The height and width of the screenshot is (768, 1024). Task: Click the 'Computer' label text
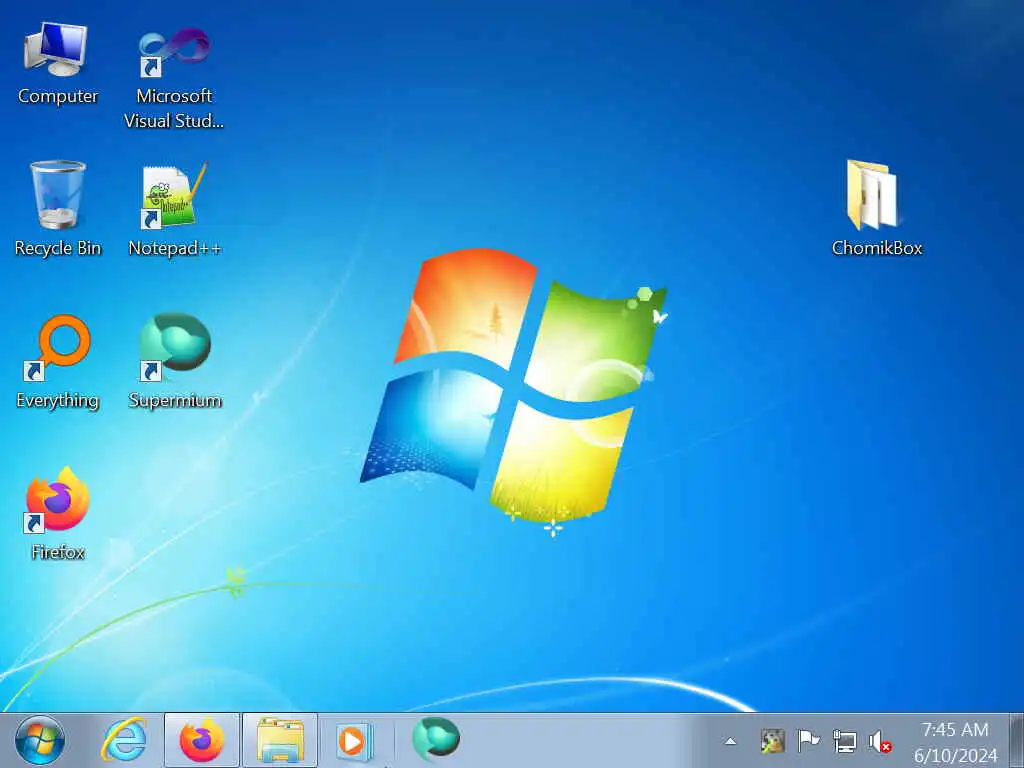(x=57, y=97)
